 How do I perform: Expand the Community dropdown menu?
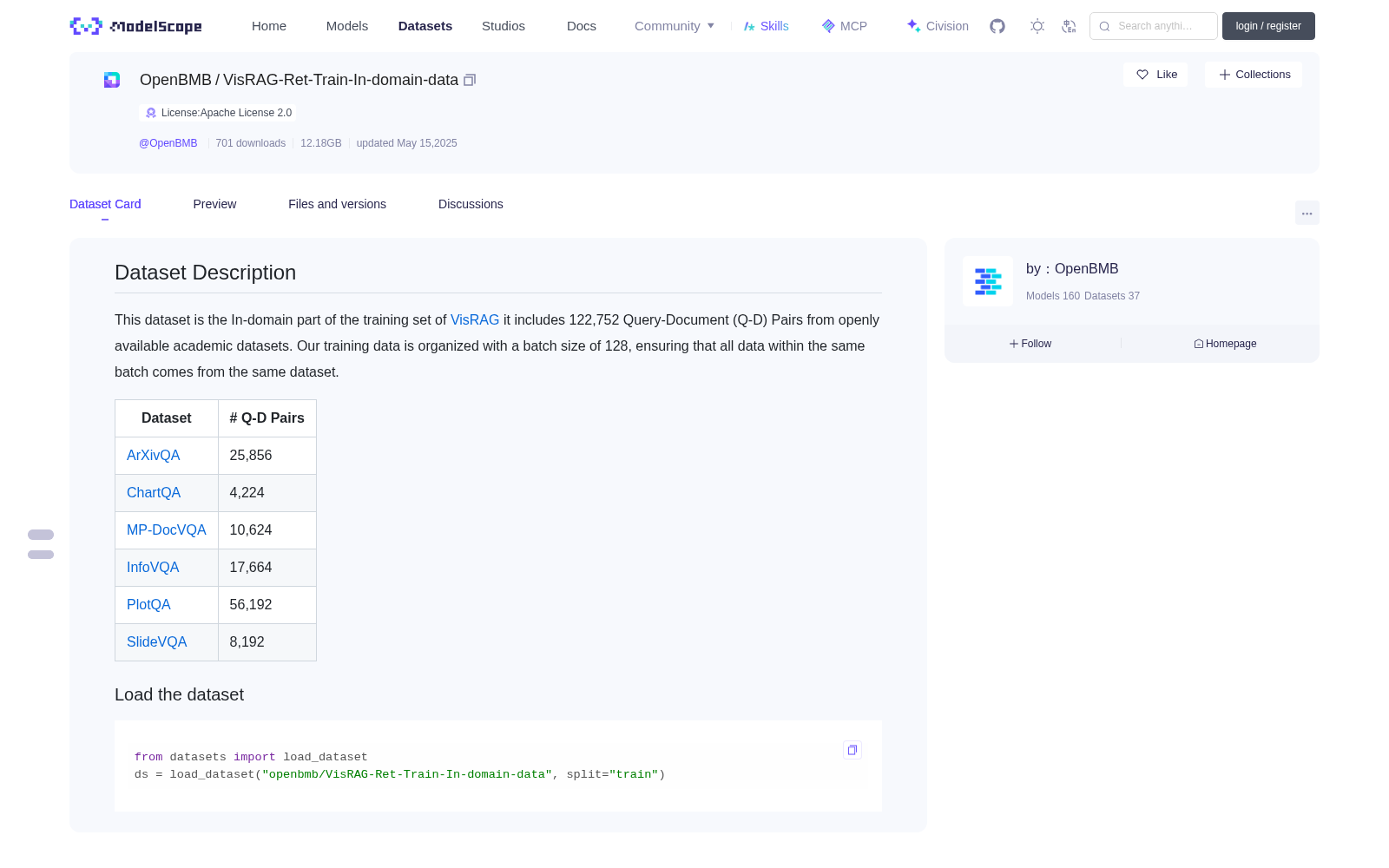[x=675, y=26]
